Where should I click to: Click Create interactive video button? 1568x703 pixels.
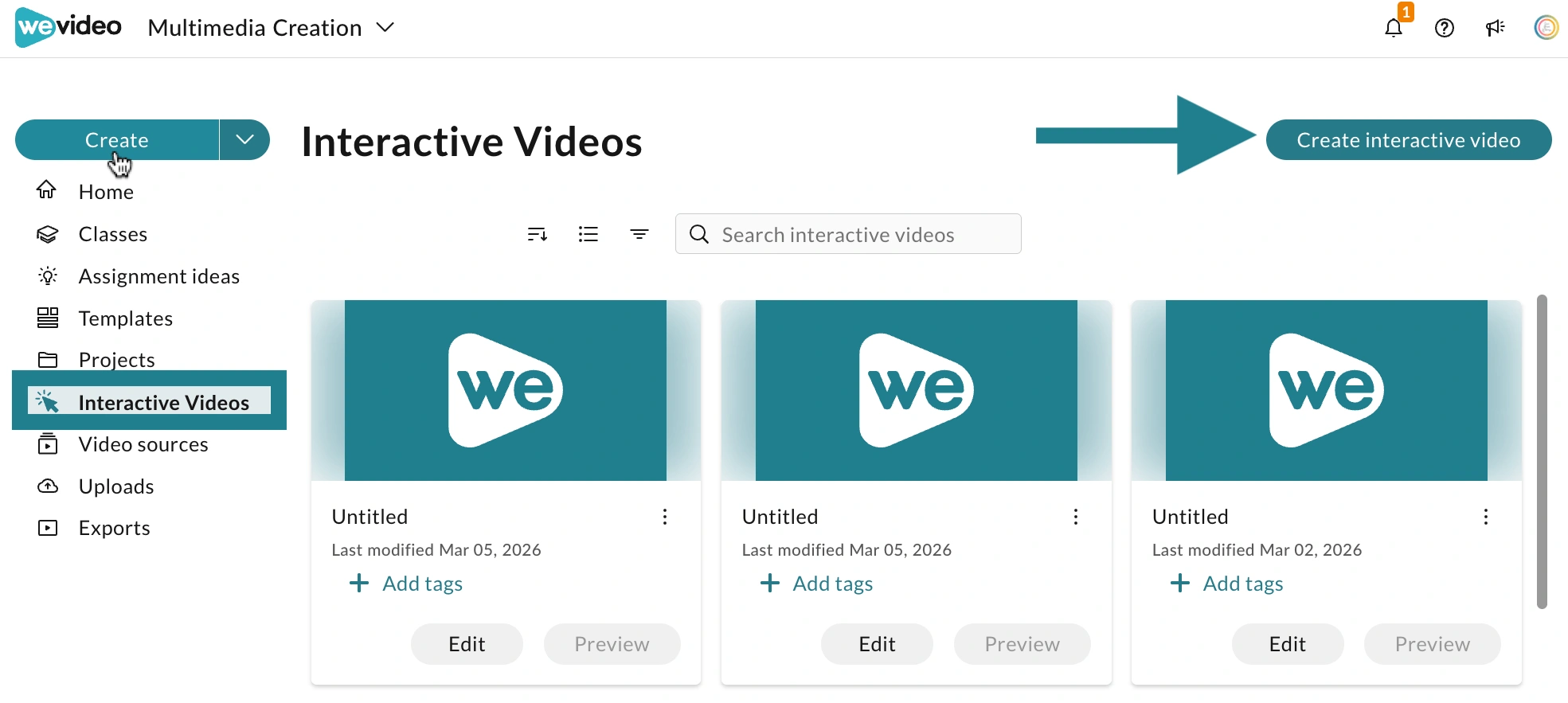point(1409,140)
